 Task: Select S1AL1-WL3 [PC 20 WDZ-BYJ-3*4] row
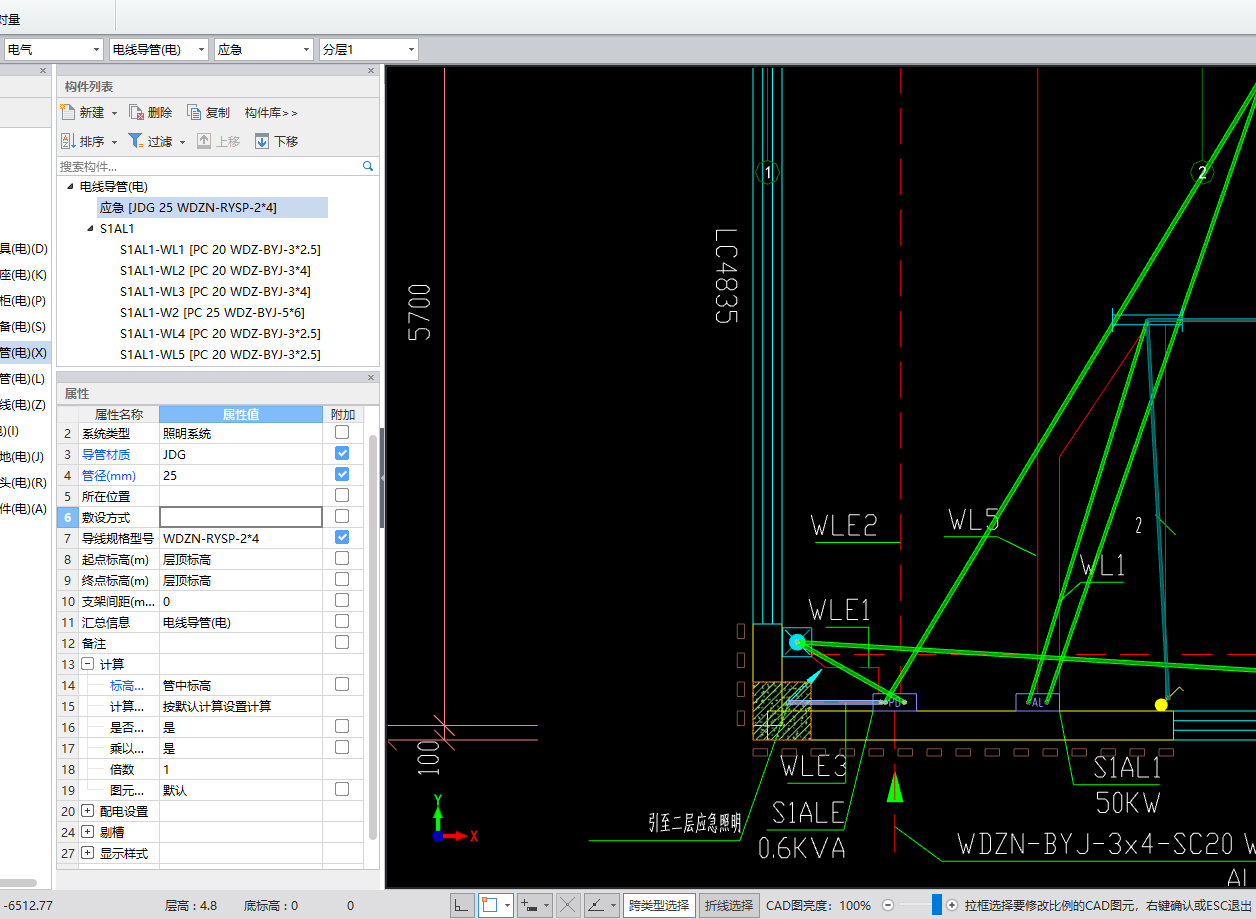[x=215, y=291]
